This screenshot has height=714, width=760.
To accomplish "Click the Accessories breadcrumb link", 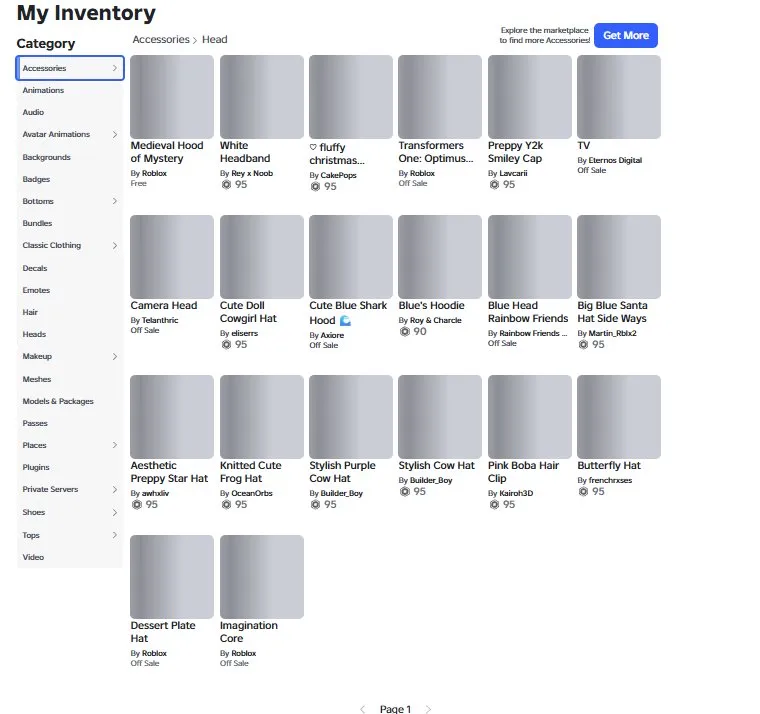I will pos(161,39).
